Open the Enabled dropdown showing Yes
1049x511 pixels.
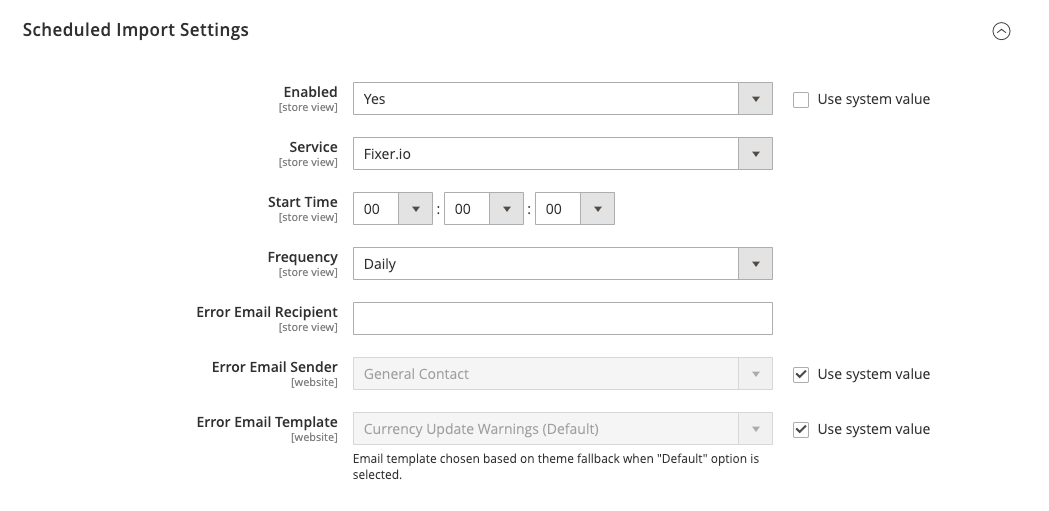pos(563,98)
